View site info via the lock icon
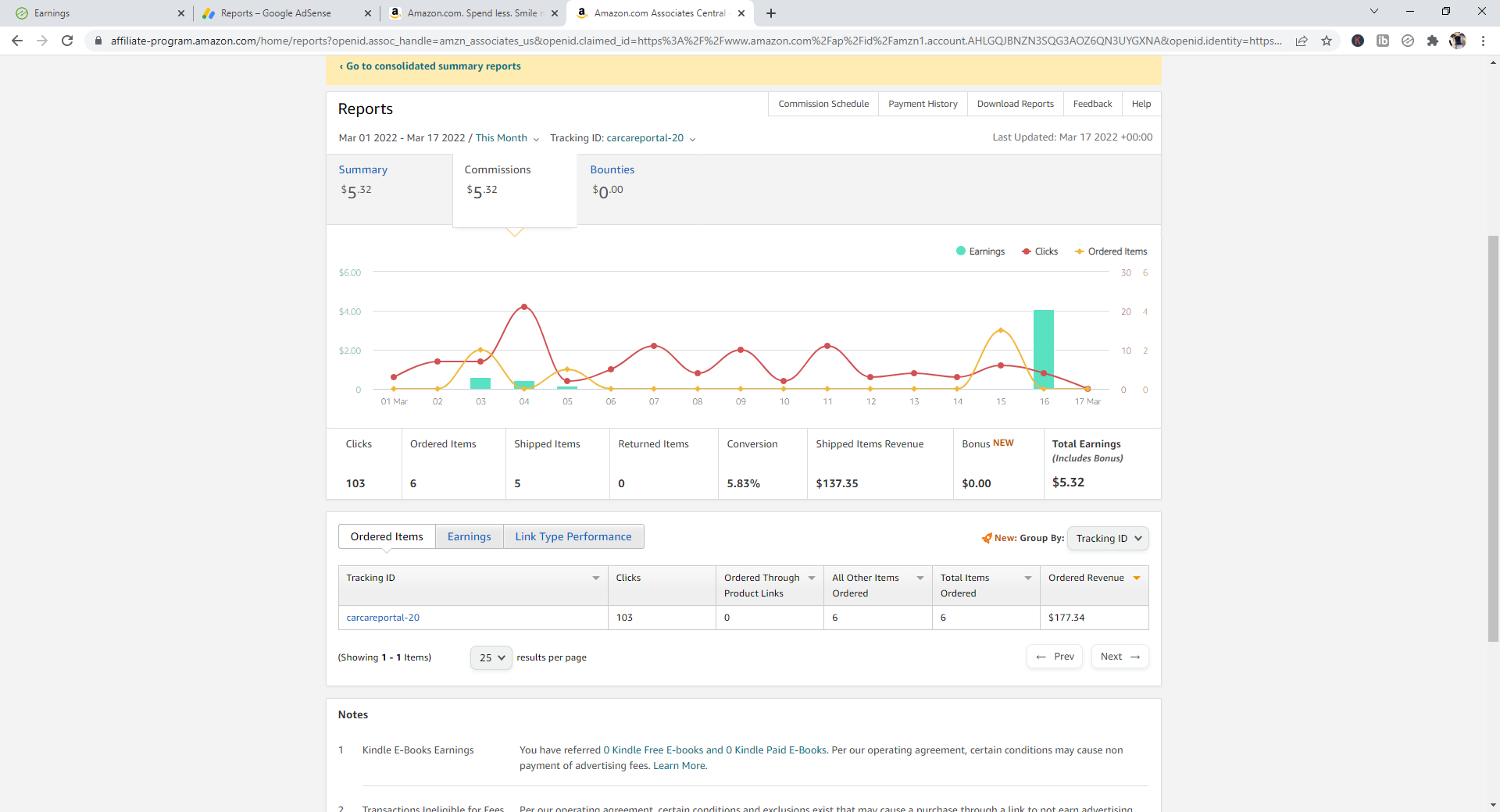The image size is (1500, 812). point(98,41)
